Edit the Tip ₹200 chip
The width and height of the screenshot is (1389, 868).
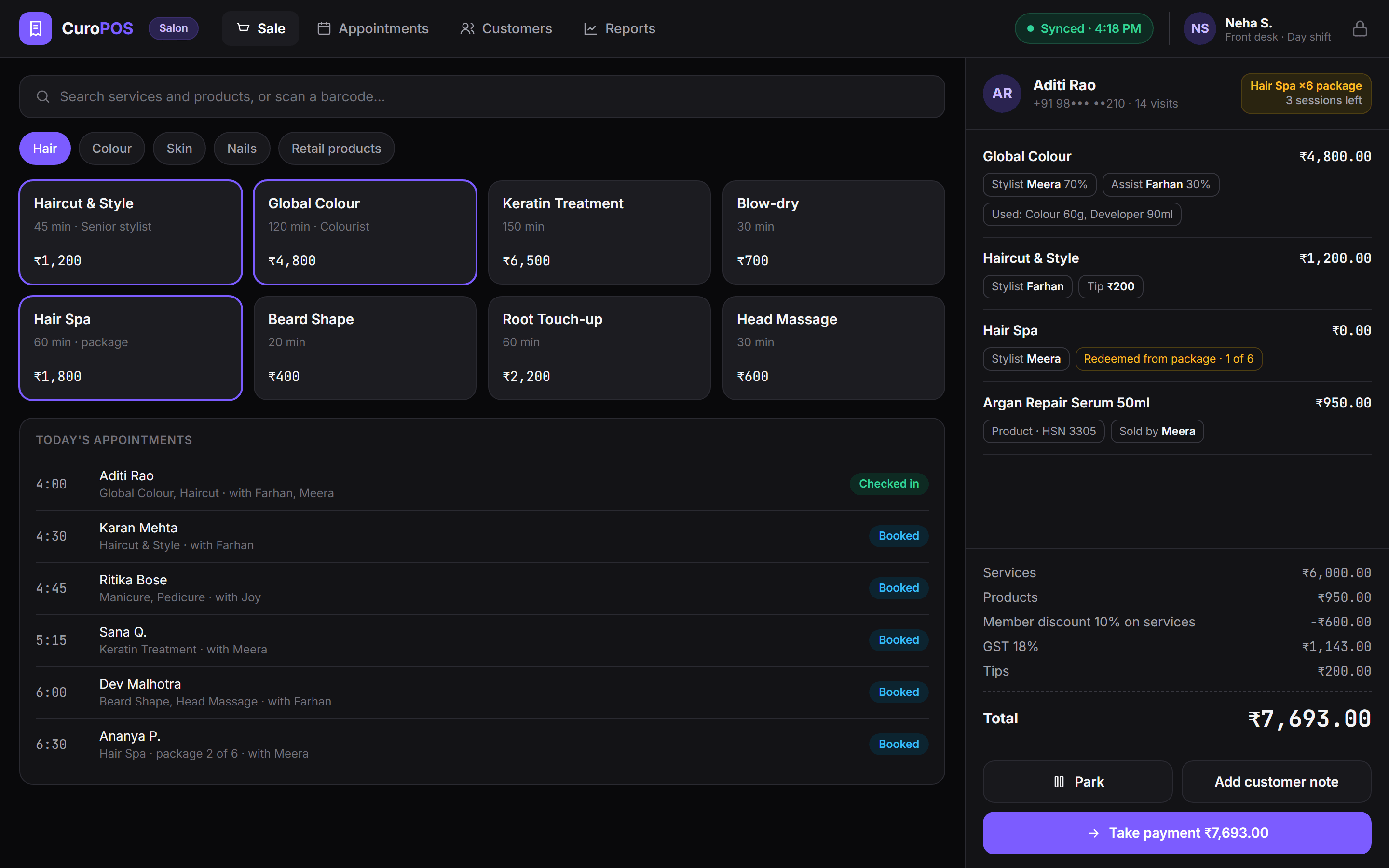point(1111,286)
